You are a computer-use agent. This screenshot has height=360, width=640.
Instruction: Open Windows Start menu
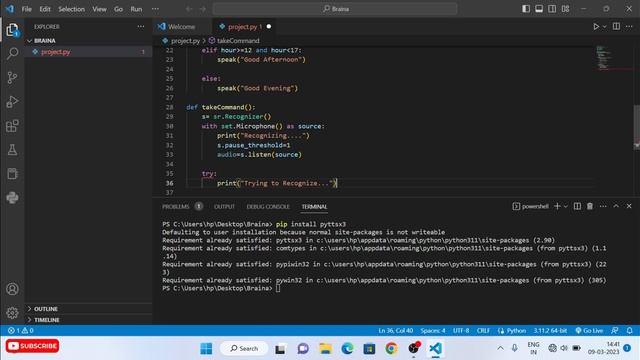206,349
